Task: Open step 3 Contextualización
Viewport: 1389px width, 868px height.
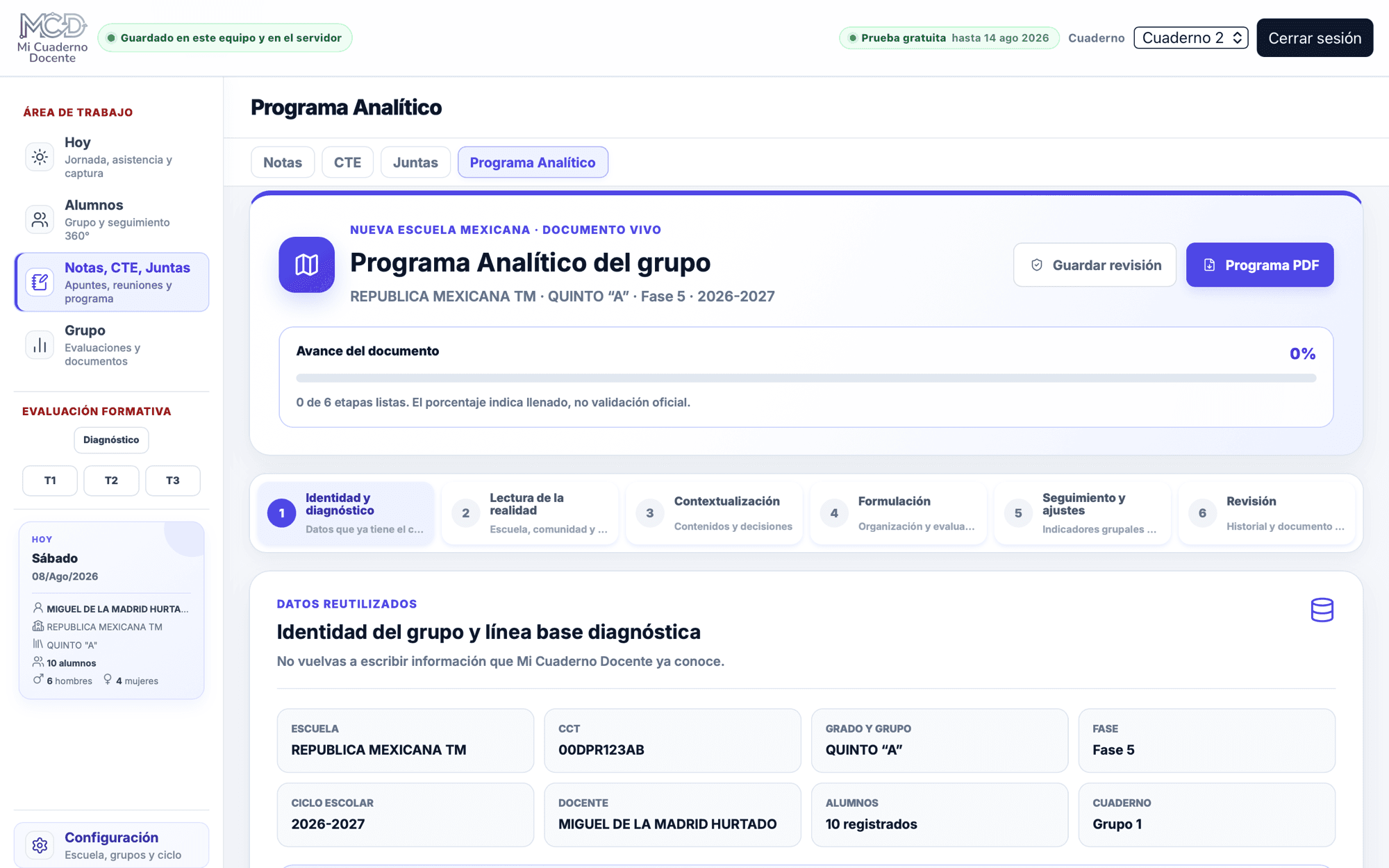Action: (x=714, y=513)
